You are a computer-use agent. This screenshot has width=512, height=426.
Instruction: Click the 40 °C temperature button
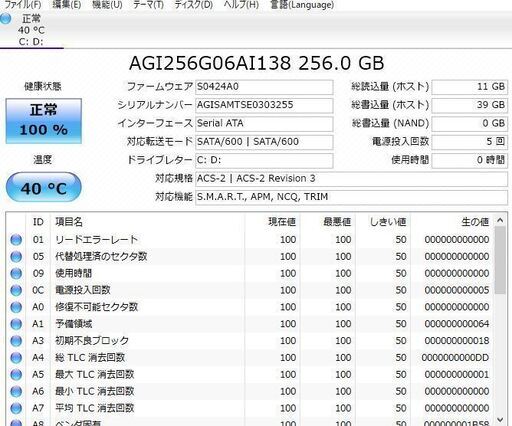click(x=44, y=187)
